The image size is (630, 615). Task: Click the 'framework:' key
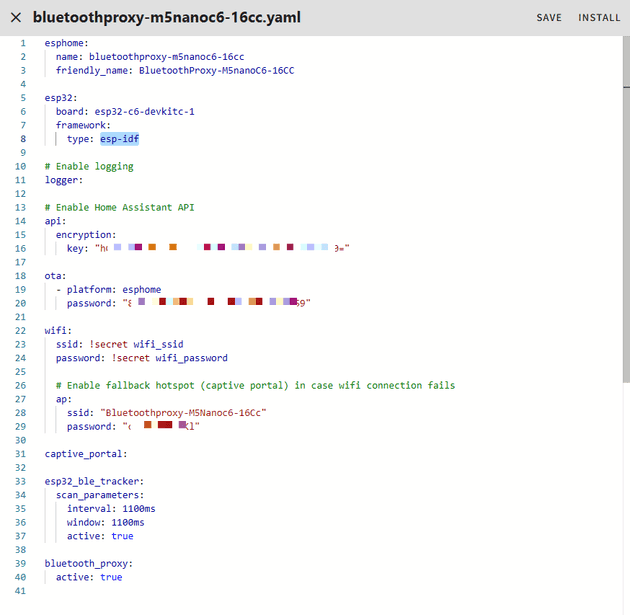click(83, 125)
